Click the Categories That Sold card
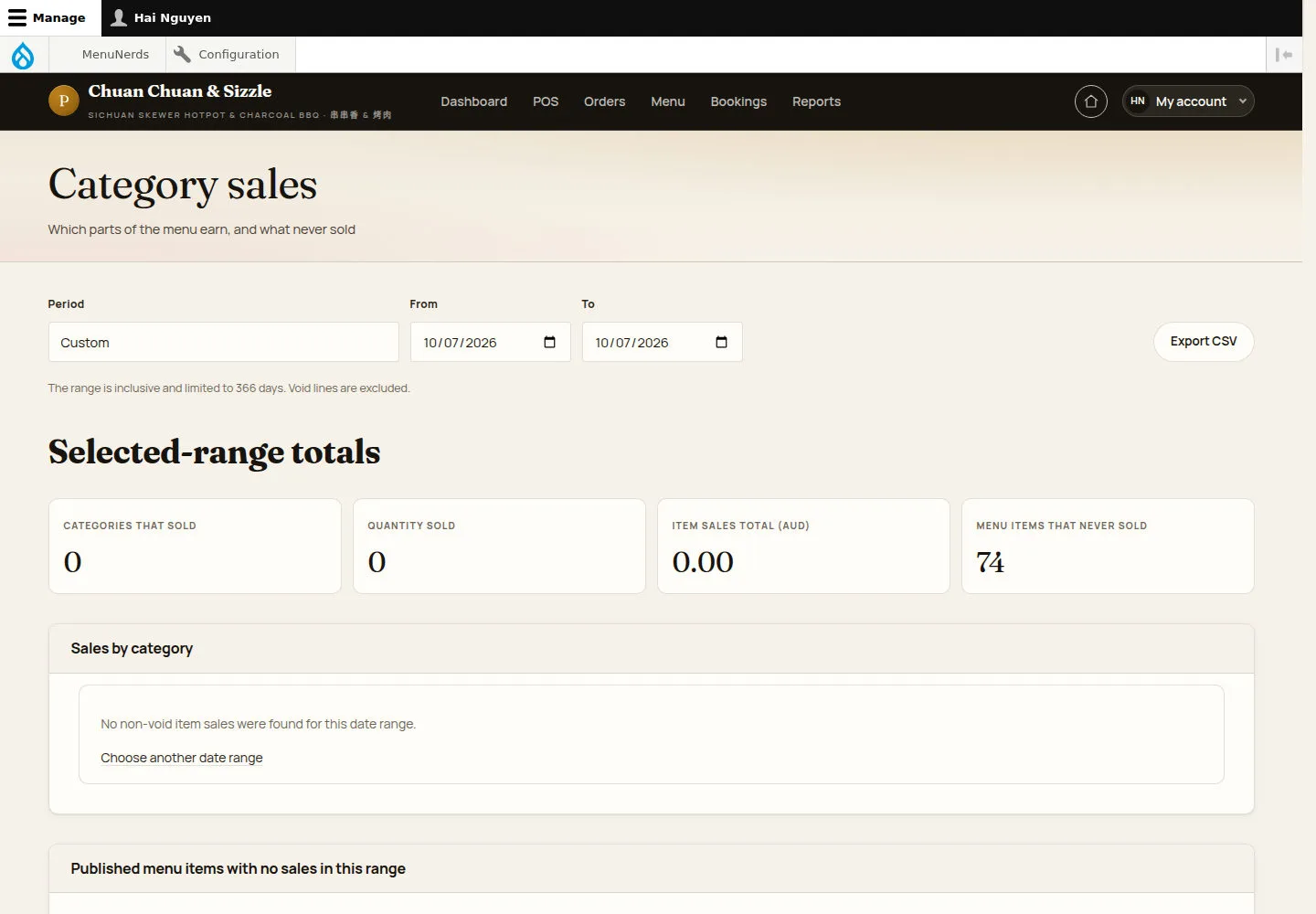This screenshot has height=914, width=1316. 195,546
